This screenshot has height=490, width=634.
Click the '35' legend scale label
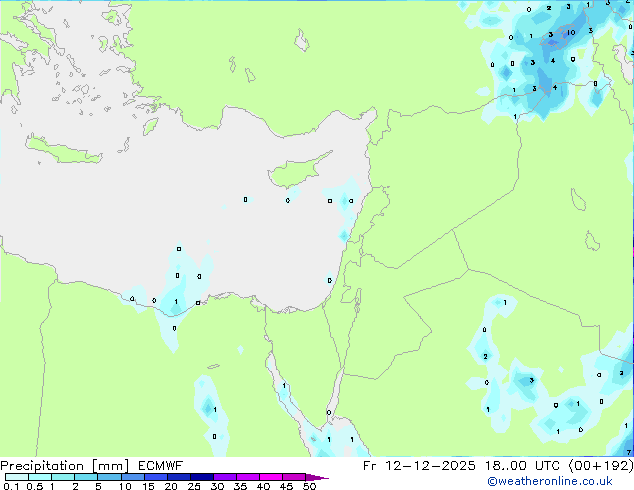pos(240,486)
